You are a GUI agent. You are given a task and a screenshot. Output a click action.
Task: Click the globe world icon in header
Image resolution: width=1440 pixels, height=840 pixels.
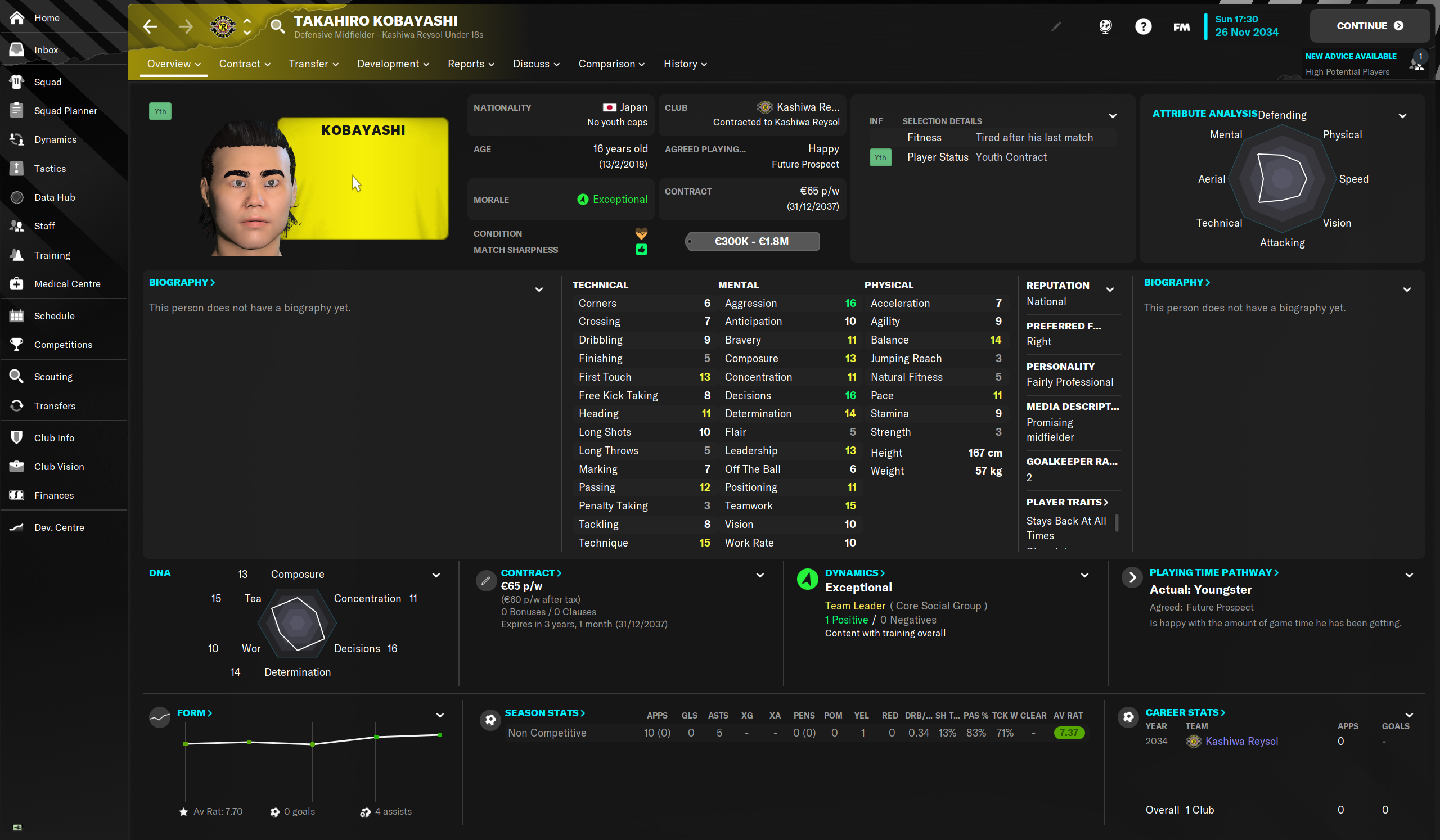(x=1106, y=26)
